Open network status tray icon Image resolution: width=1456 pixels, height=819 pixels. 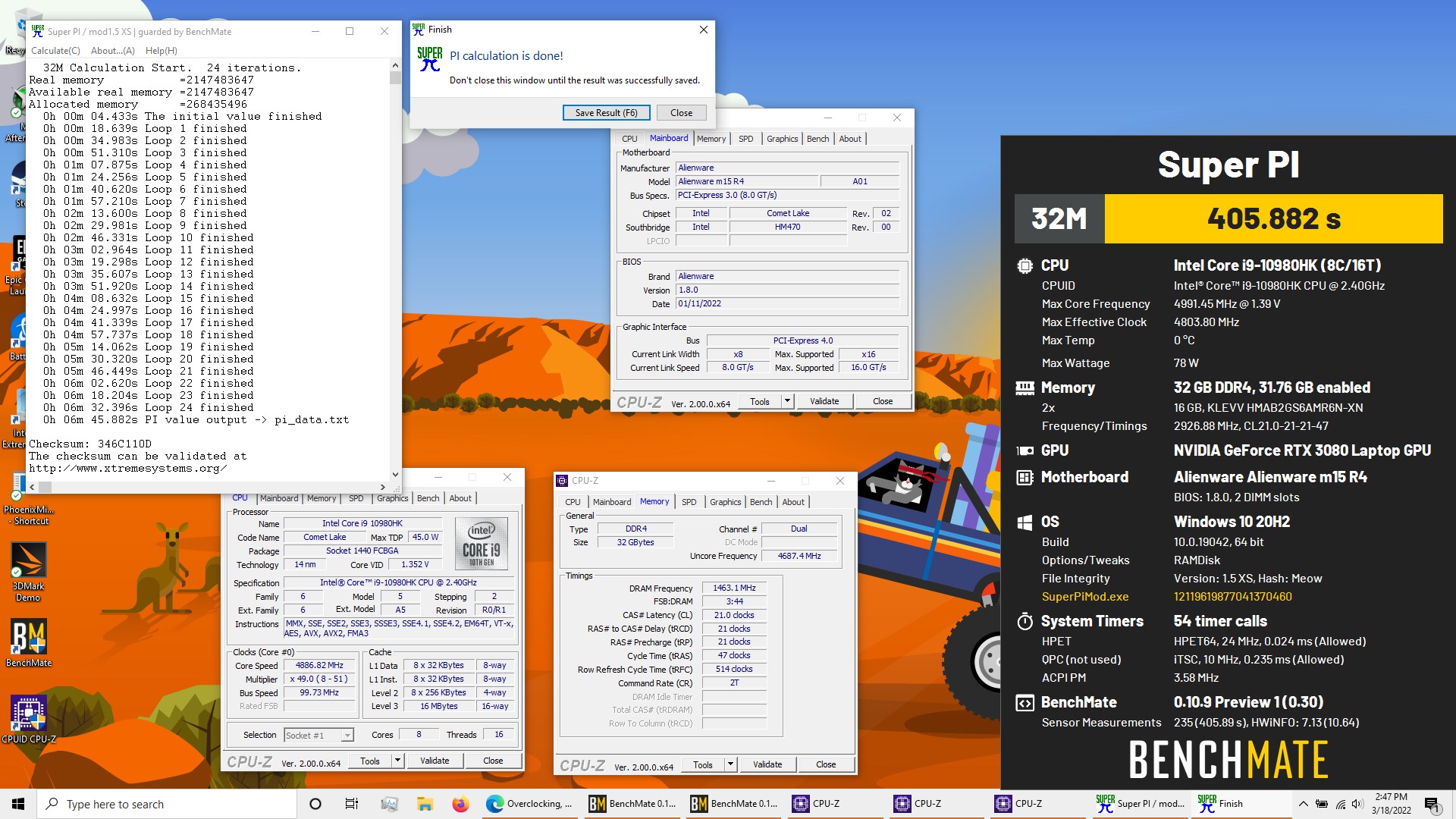click(1340, 804)
